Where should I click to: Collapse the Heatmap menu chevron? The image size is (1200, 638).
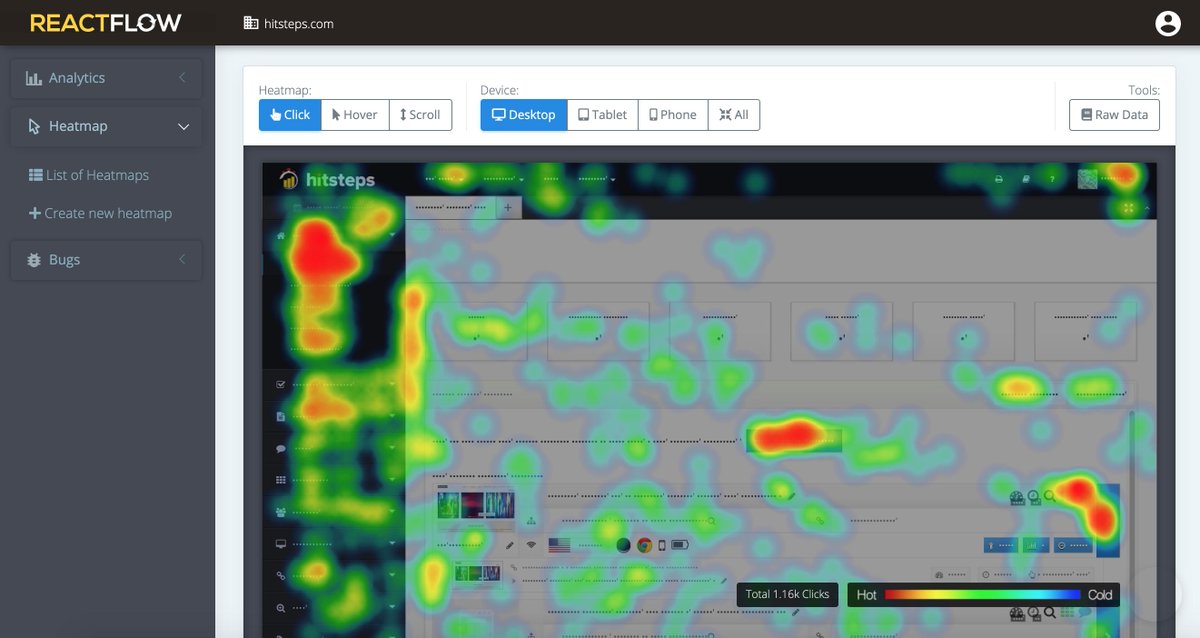183,127
